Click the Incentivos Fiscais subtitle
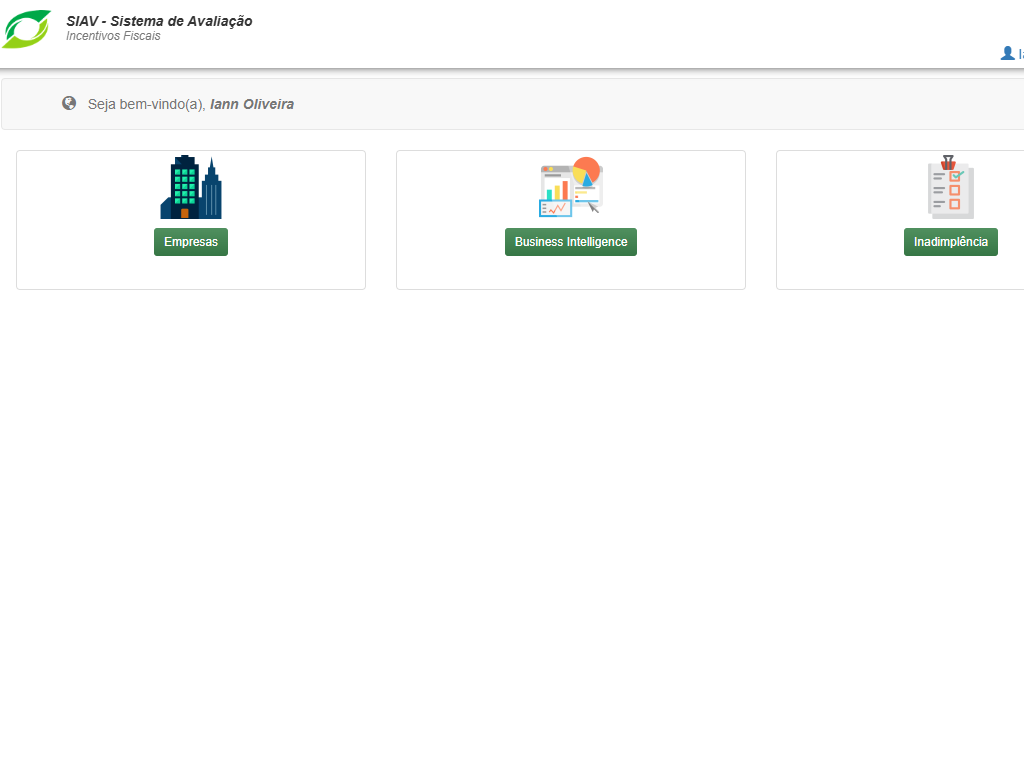The image size is (1024, 768). [x=113, y=36]
